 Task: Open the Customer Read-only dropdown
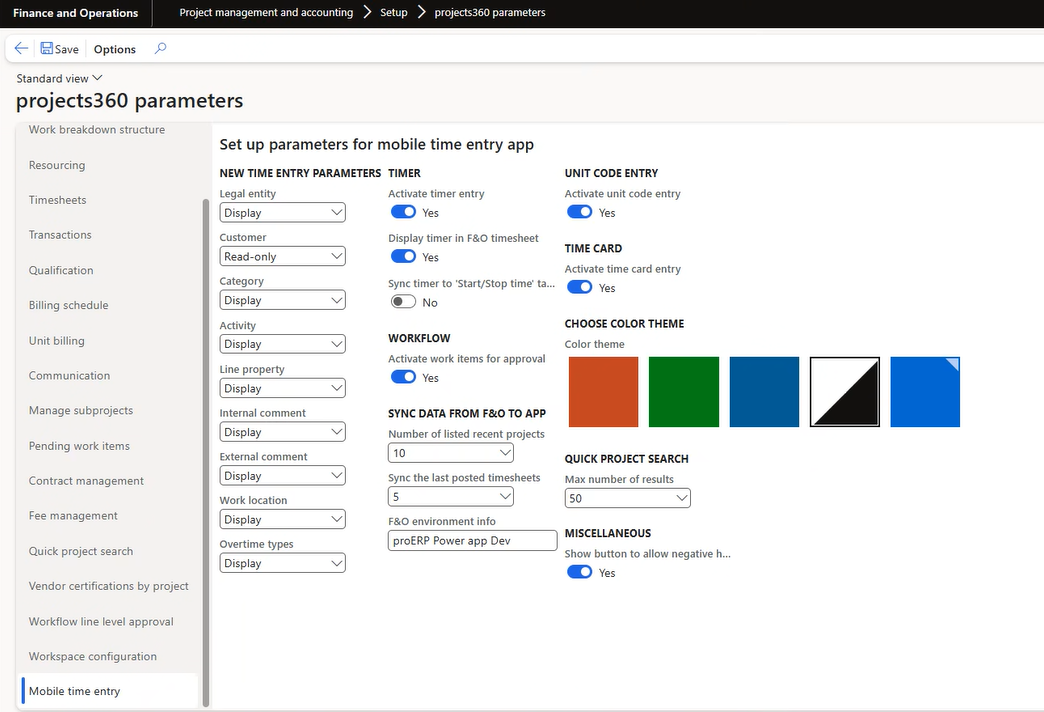coord(283,256)
